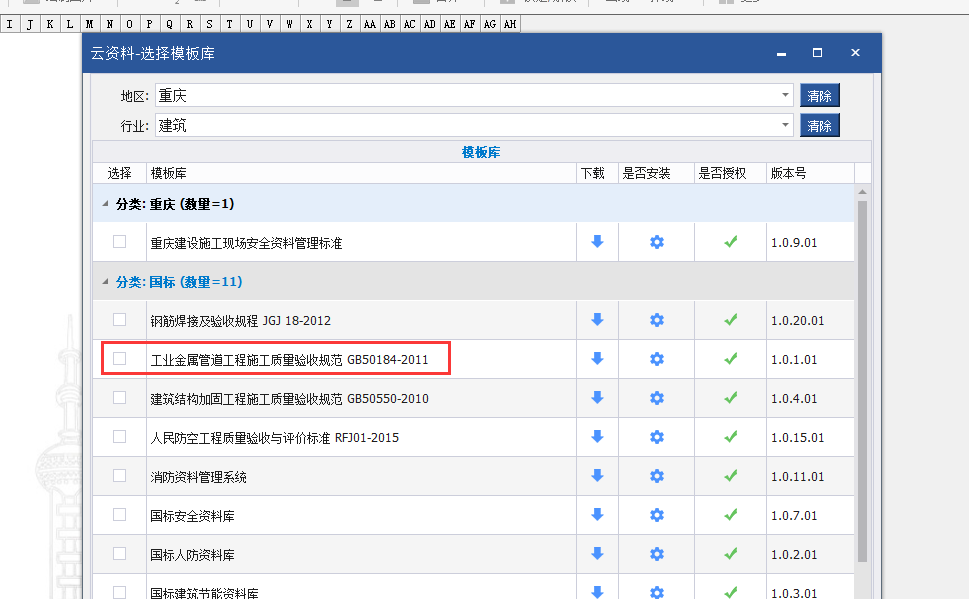Click 清除 button next to 地区
This screenshot has width=969, height=599.
819,96
